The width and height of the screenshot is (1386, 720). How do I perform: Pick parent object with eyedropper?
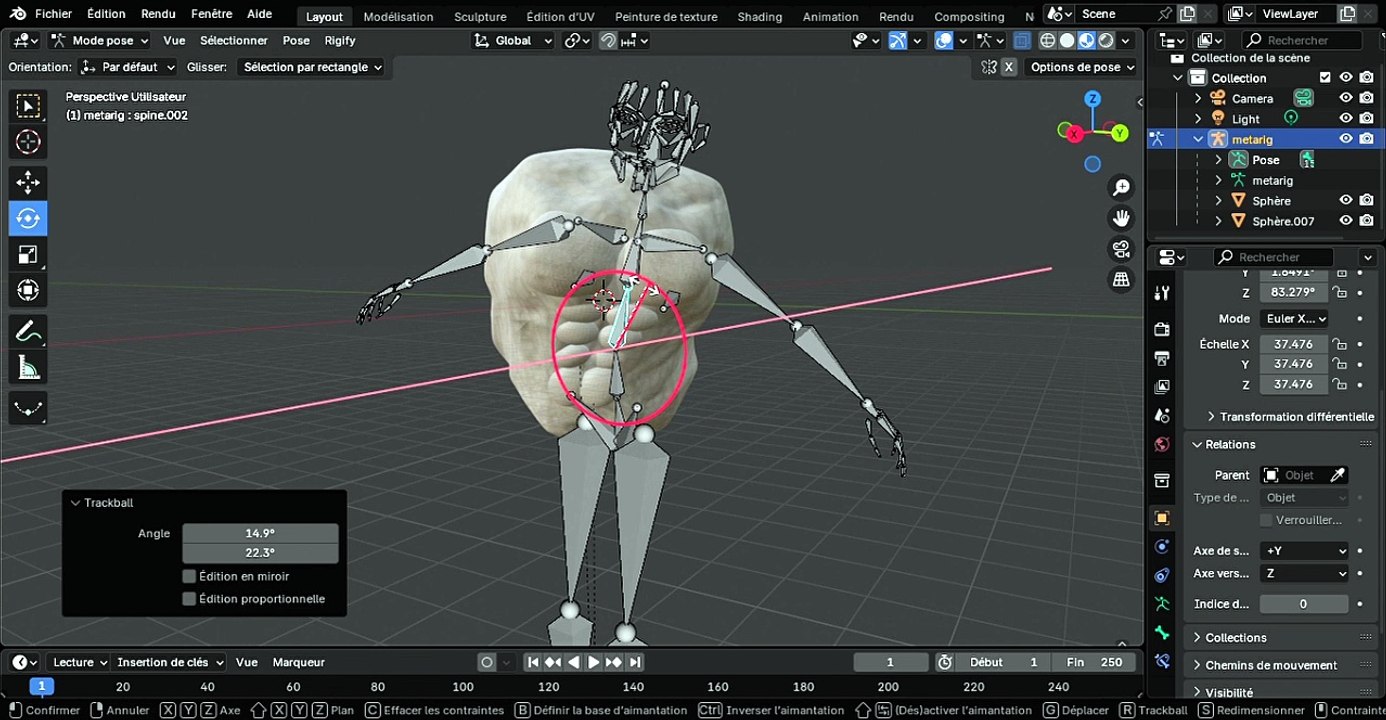(1337, 475)
